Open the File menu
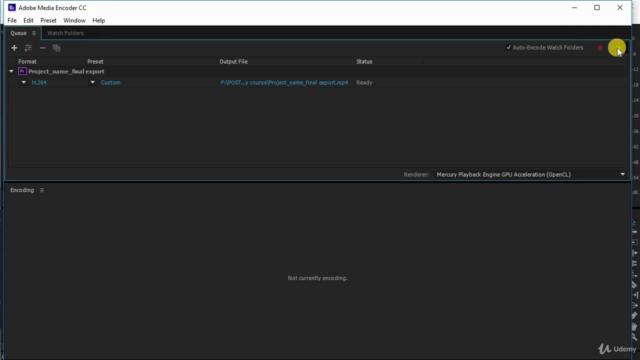Viewport: 640px width, 360px height. [12, 20]
